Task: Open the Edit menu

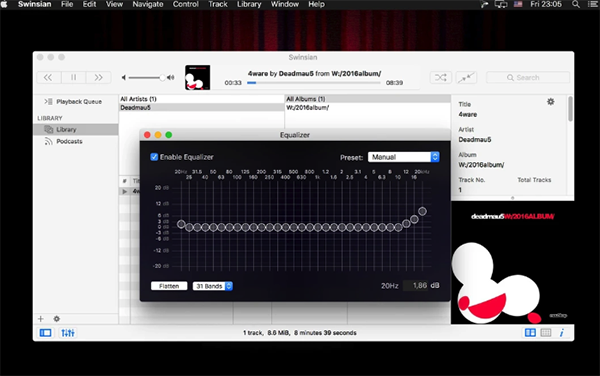Action: pos(90,4)
